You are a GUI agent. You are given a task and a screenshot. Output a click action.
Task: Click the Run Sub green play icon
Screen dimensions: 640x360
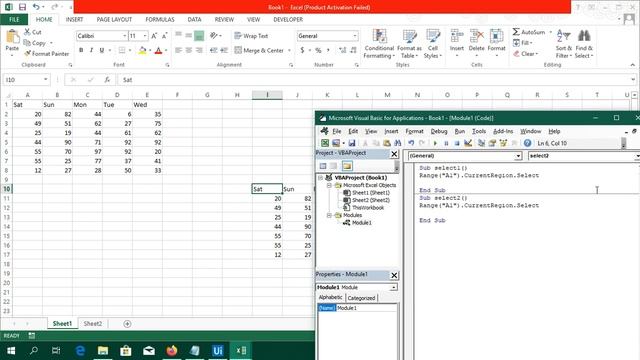tap(435, 143)
